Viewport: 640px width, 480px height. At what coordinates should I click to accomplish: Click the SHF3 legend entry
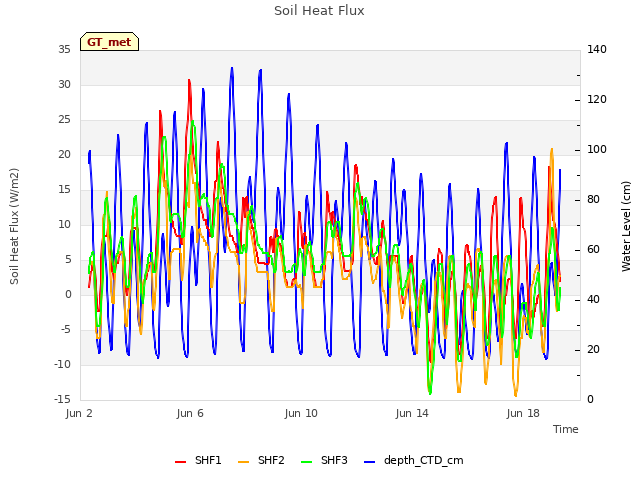(x=324, y=461)
